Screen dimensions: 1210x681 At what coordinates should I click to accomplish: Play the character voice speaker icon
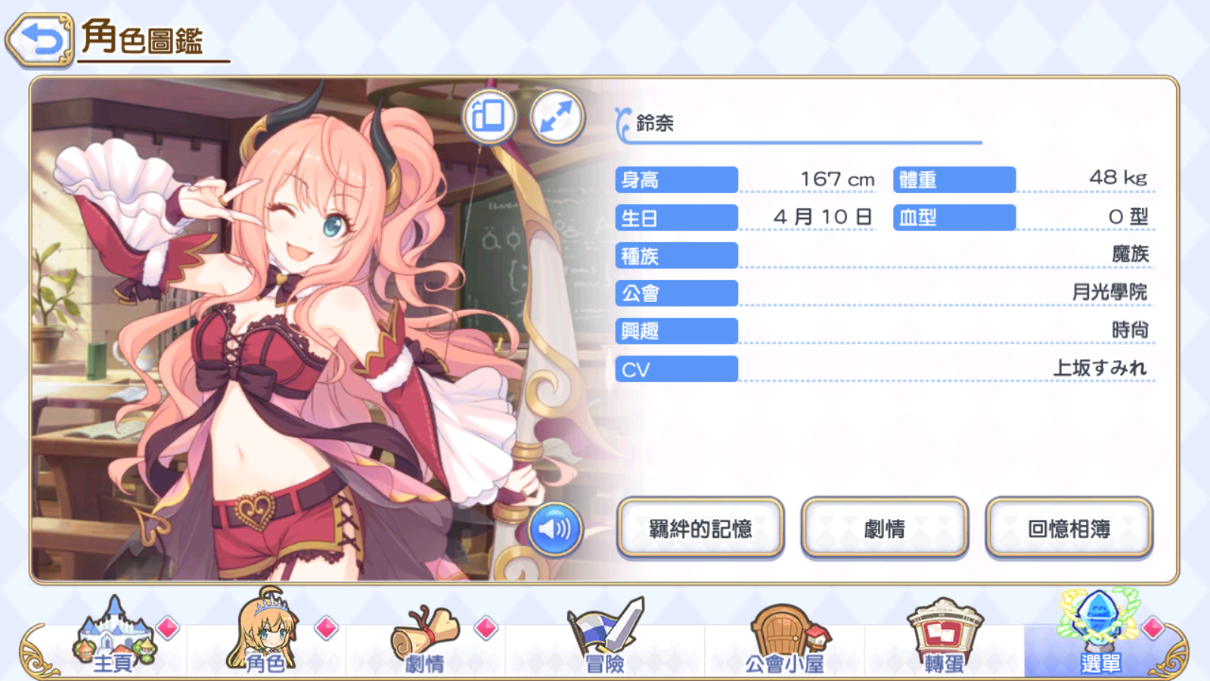tap(555, 528)
